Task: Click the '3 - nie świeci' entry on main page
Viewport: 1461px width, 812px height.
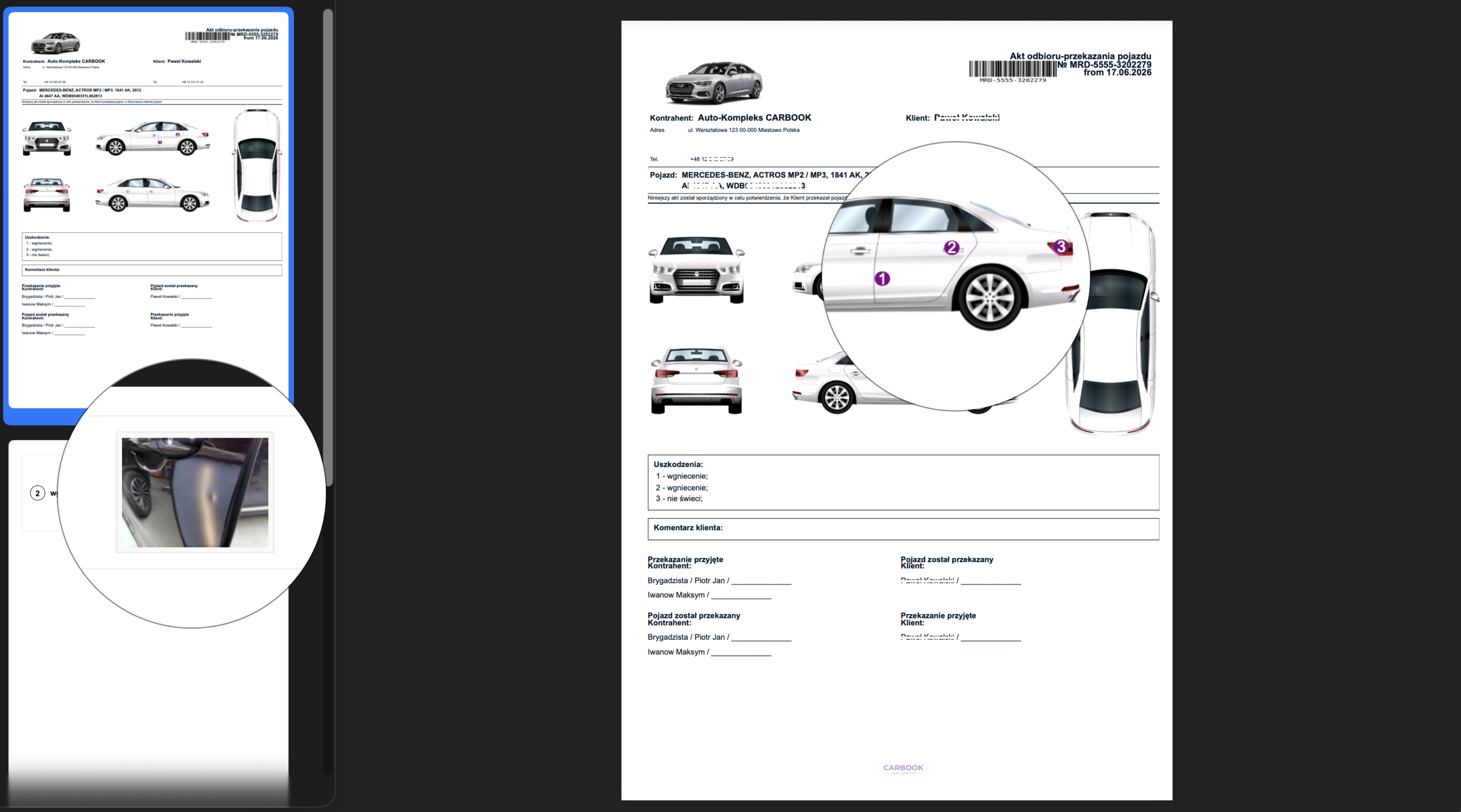Action: [x=679, y=499]
